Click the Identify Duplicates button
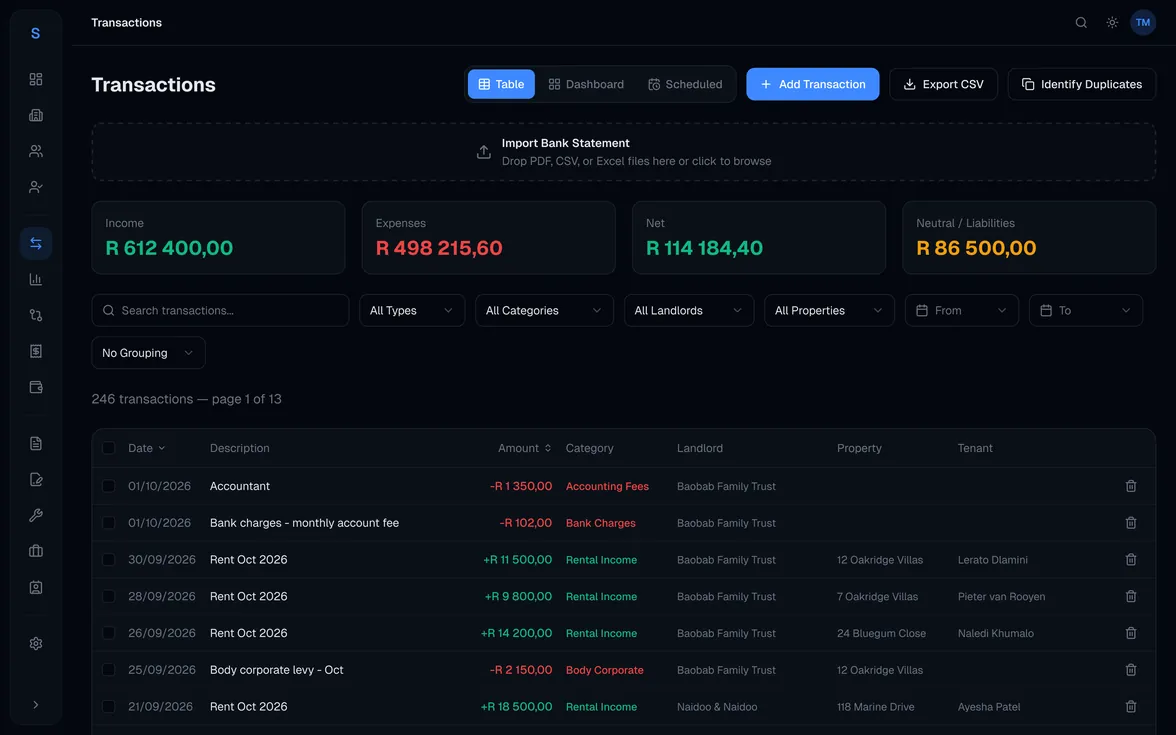 tap(1082, 84)
